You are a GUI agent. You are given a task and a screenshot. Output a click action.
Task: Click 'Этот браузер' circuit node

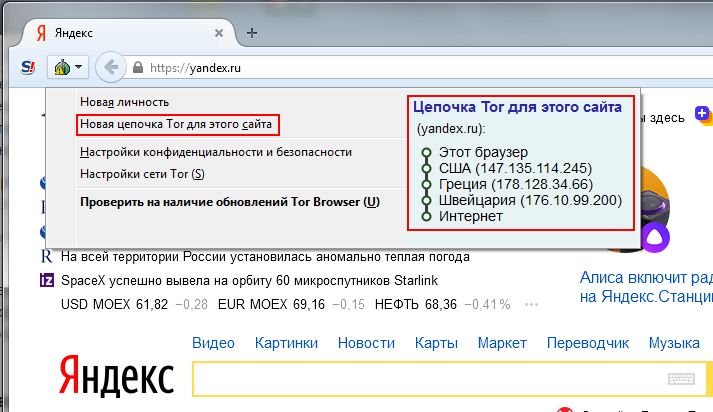click(483, 152)
